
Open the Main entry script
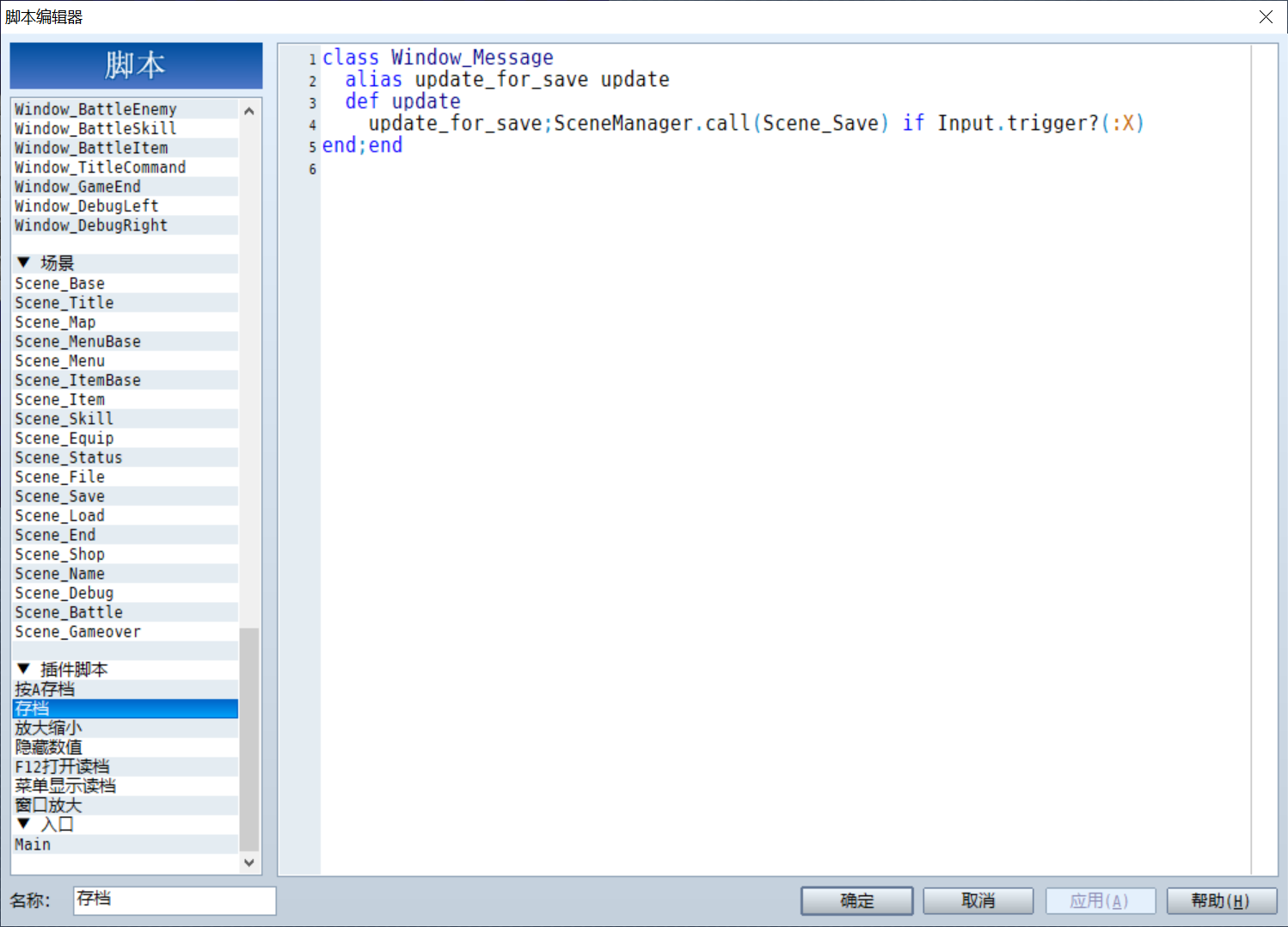click(126, 844)
